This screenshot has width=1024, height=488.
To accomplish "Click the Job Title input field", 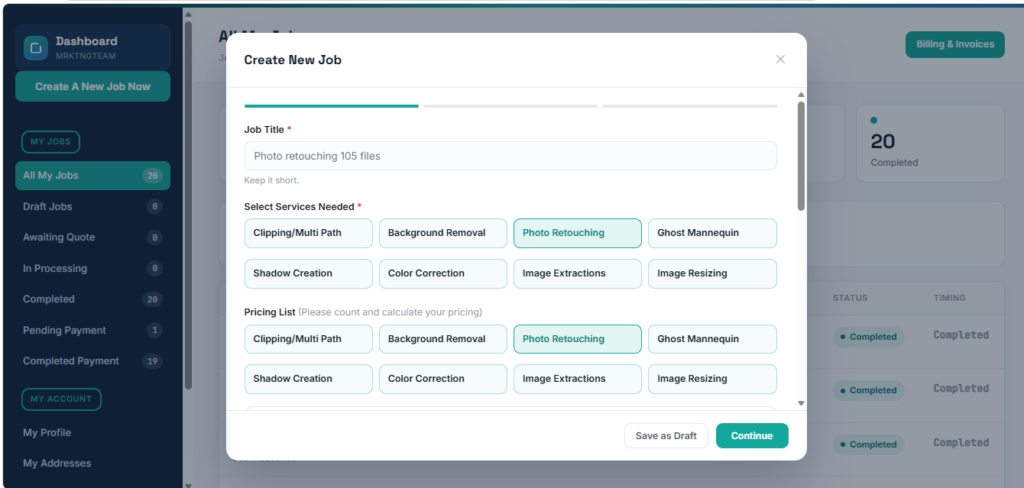I will (x=511, y=156).
